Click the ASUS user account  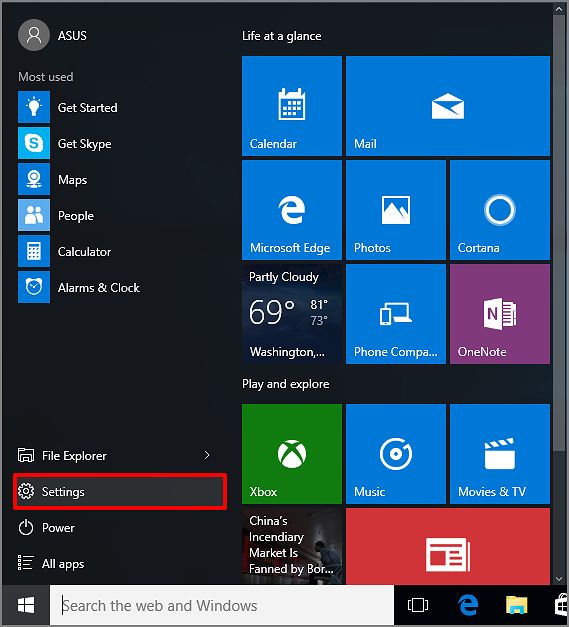tap(52, 35)
